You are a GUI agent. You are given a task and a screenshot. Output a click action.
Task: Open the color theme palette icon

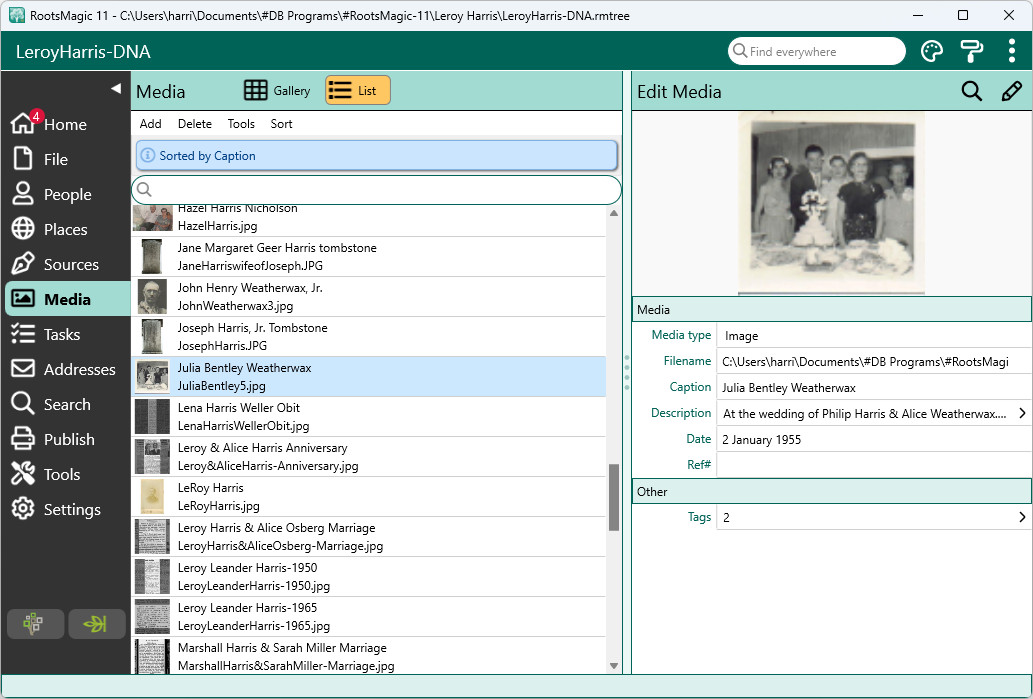click(x=932, y=51)
